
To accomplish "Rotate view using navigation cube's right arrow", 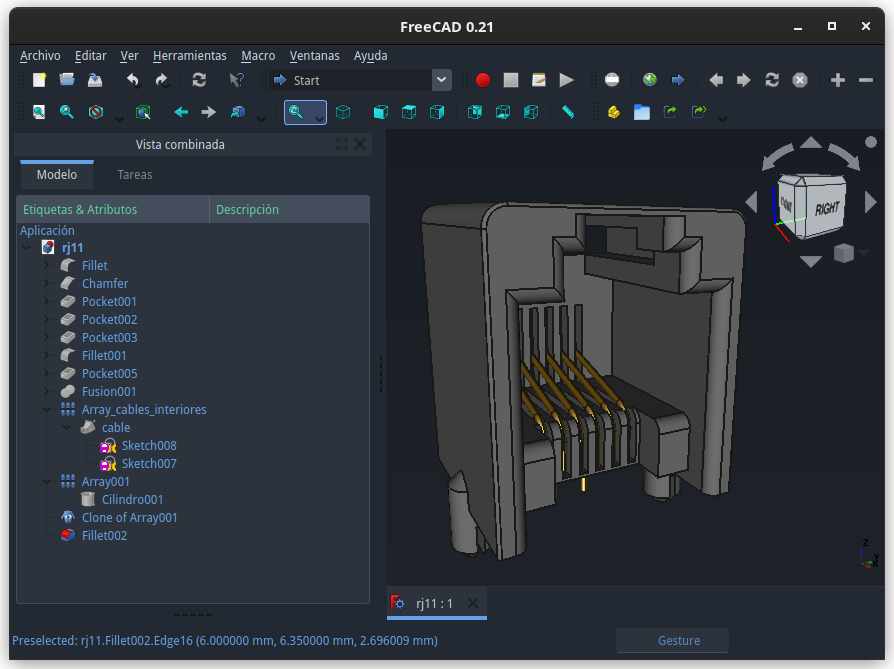I will 871,202.
